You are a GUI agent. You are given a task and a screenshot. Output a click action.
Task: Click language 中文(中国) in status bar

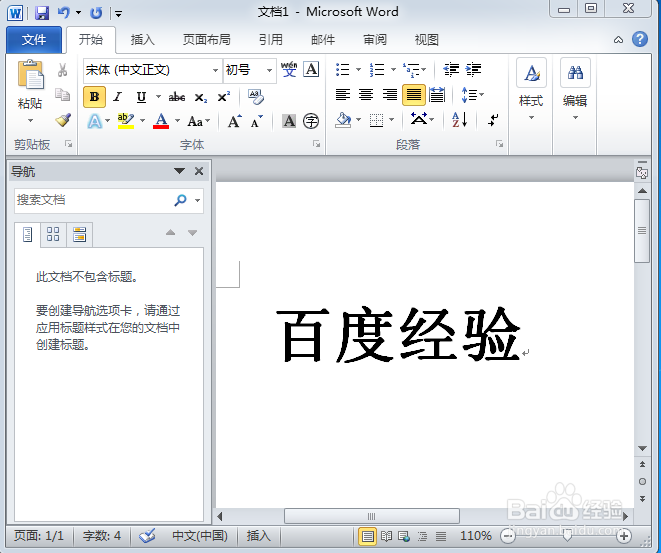(200, 536)
